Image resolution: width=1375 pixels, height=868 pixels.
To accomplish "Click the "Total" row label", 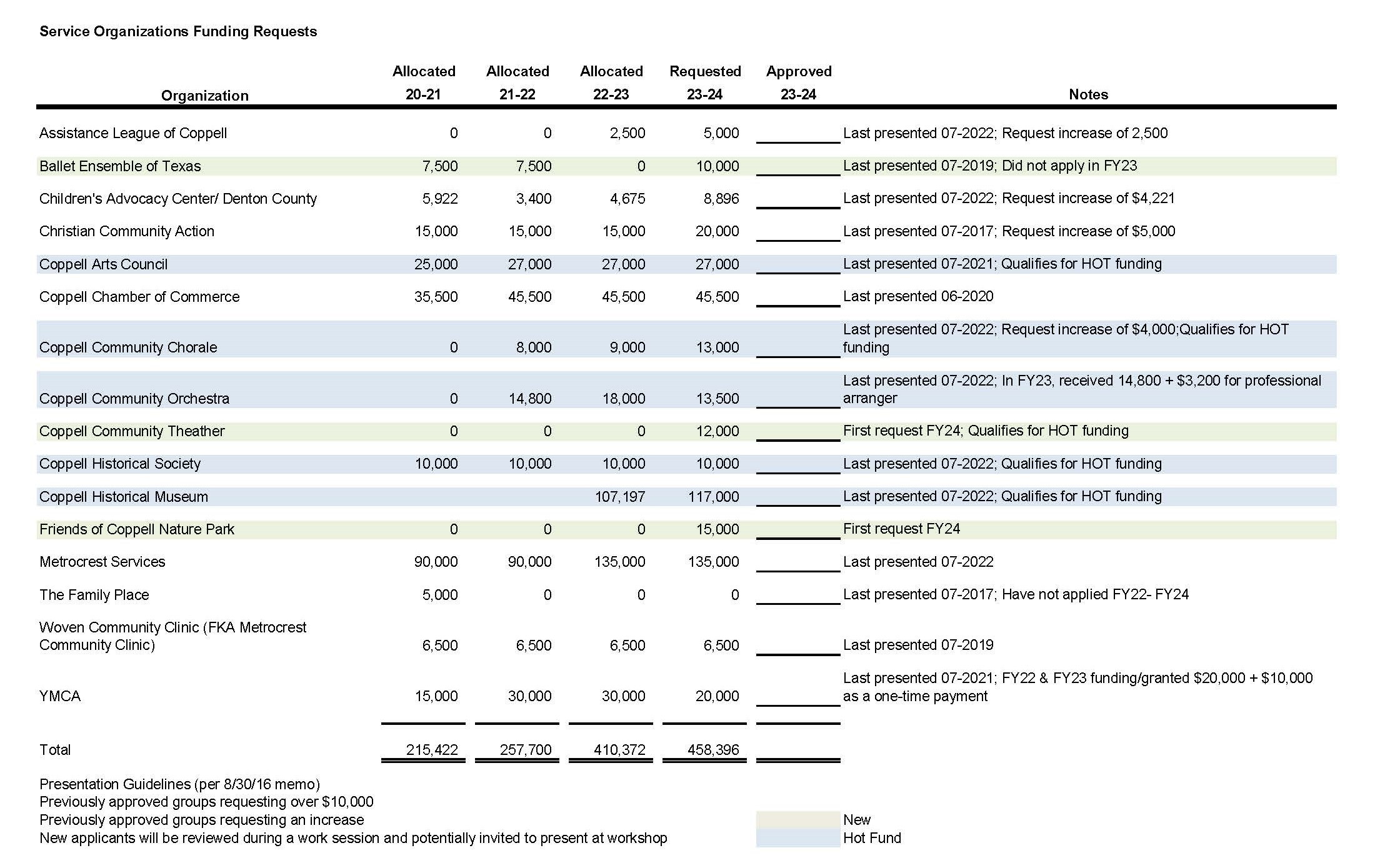I will point(55,750).
